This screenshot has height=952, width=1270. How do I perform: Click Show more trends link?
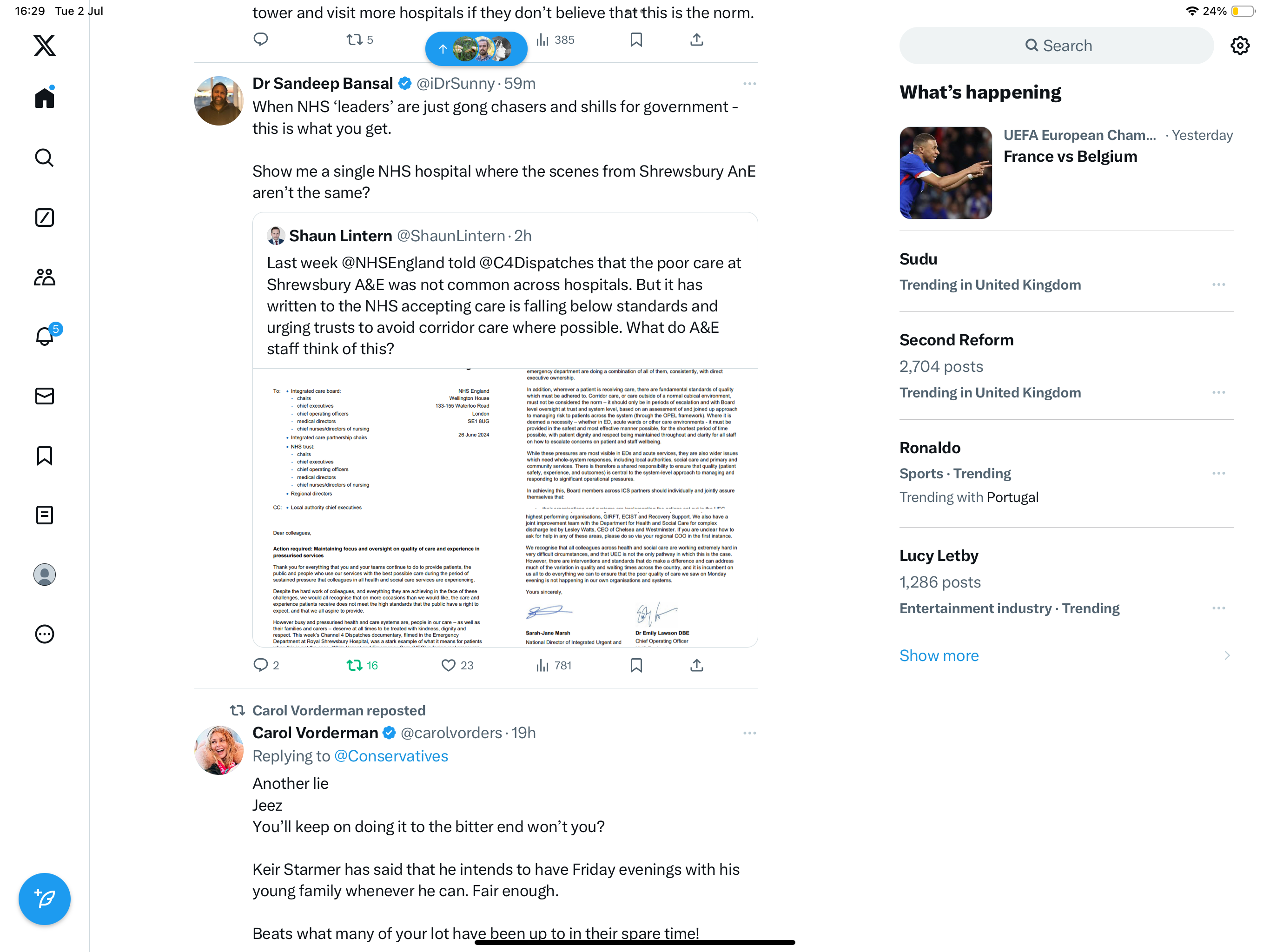[x=939, y=655]
